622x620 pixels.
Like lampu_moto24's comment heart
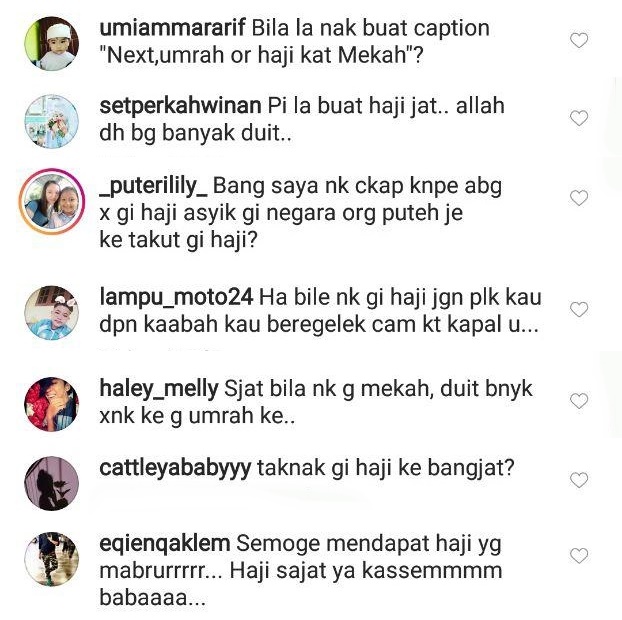click(579, 309)
